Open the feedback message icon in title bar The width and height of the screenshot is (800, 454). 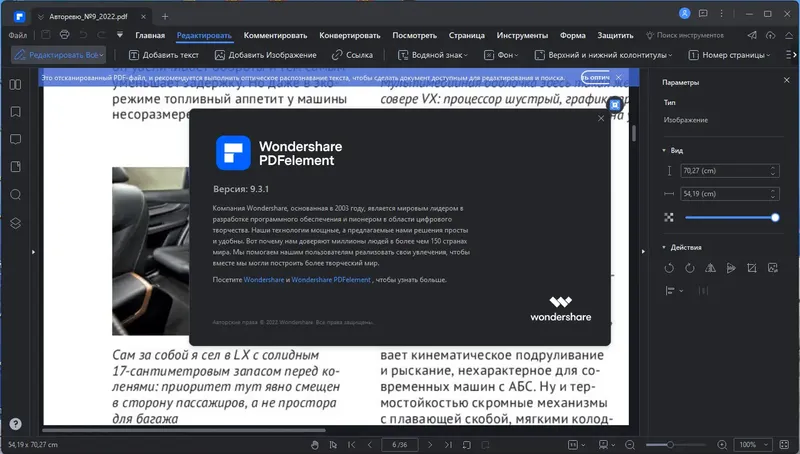click(x=703, y=14)
